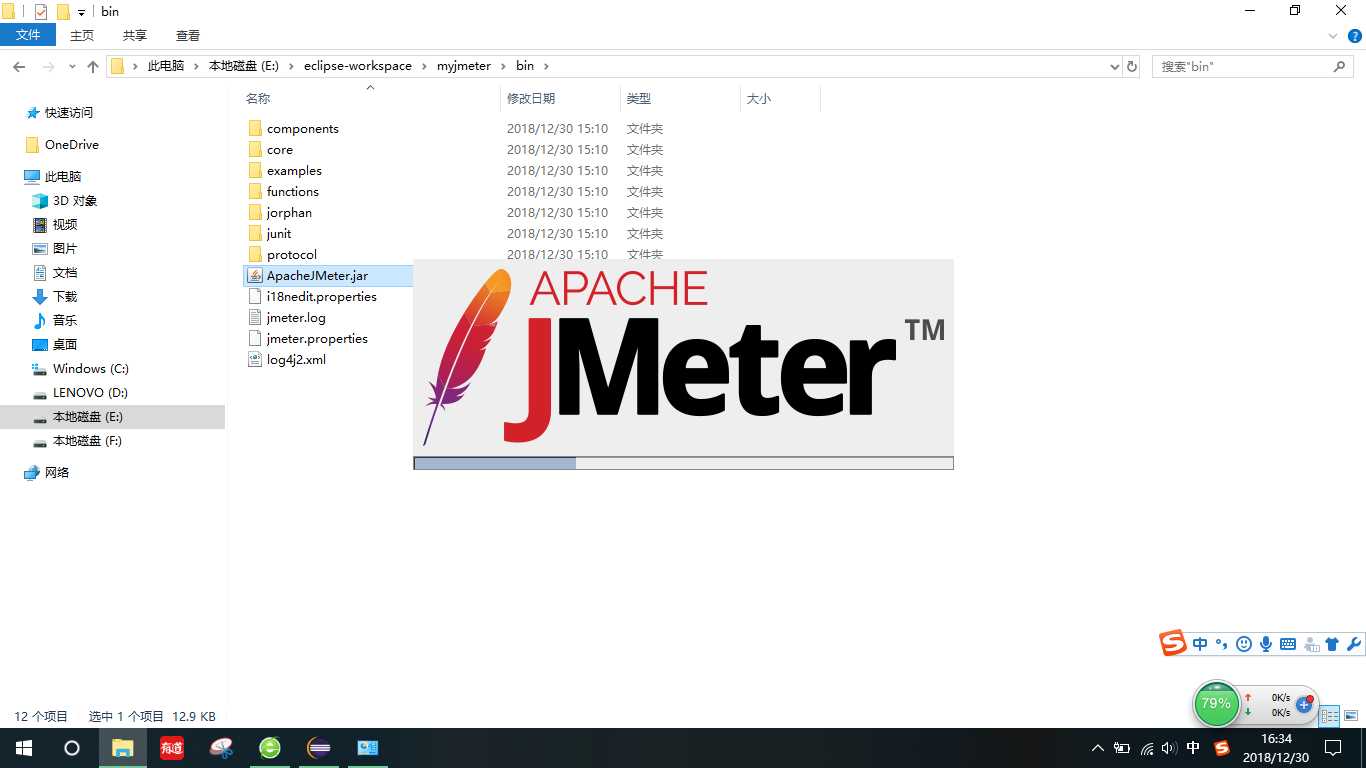Viewport: 1366px width, 768px height.
Task: Open 3D 对象 in navigation pane
Action: 74,201
